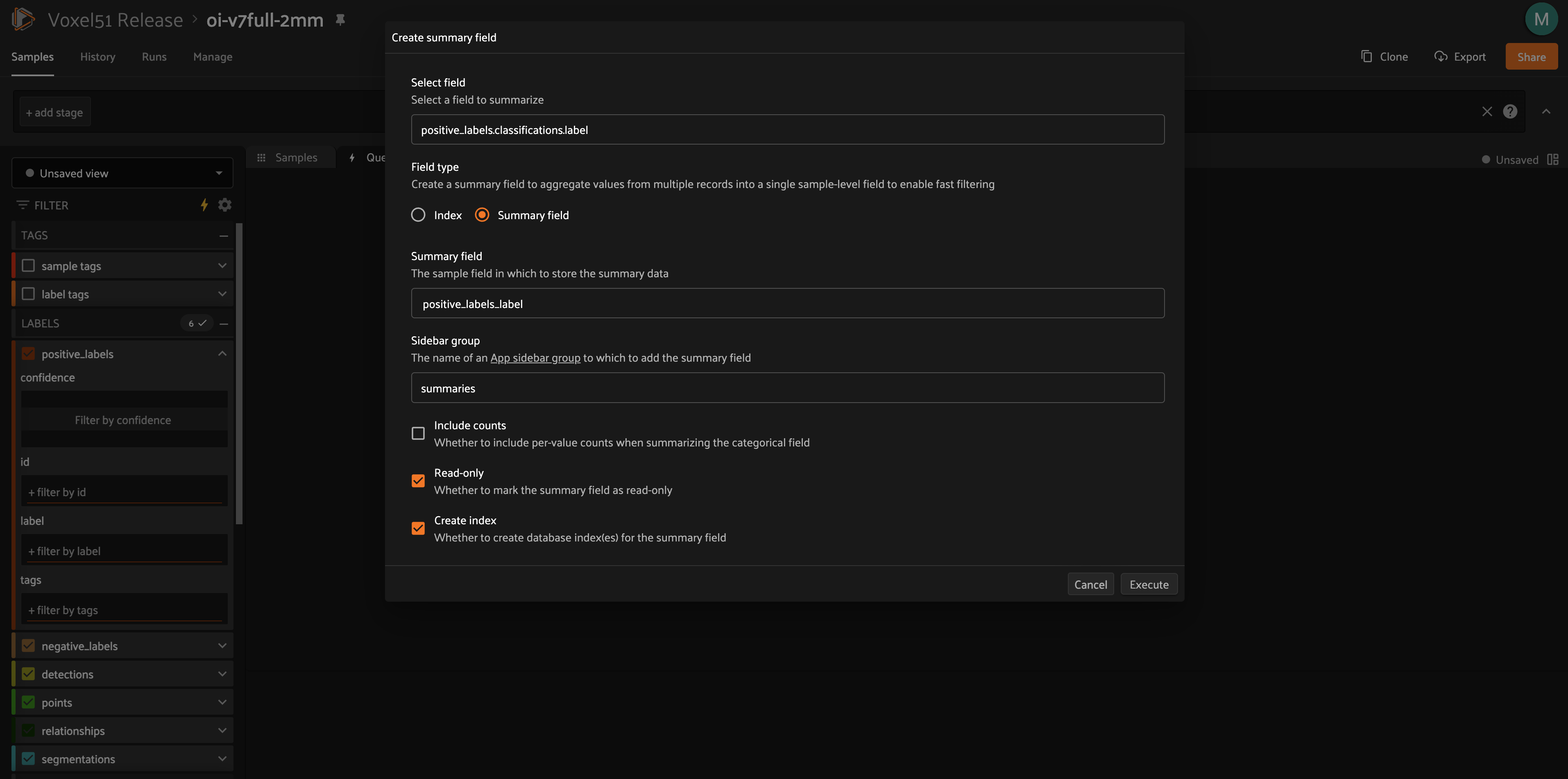The width and height of the screenshot is (1568, 779).
Task: Click the Voxel51 Release breadcrumb
Action: [115, 20]
